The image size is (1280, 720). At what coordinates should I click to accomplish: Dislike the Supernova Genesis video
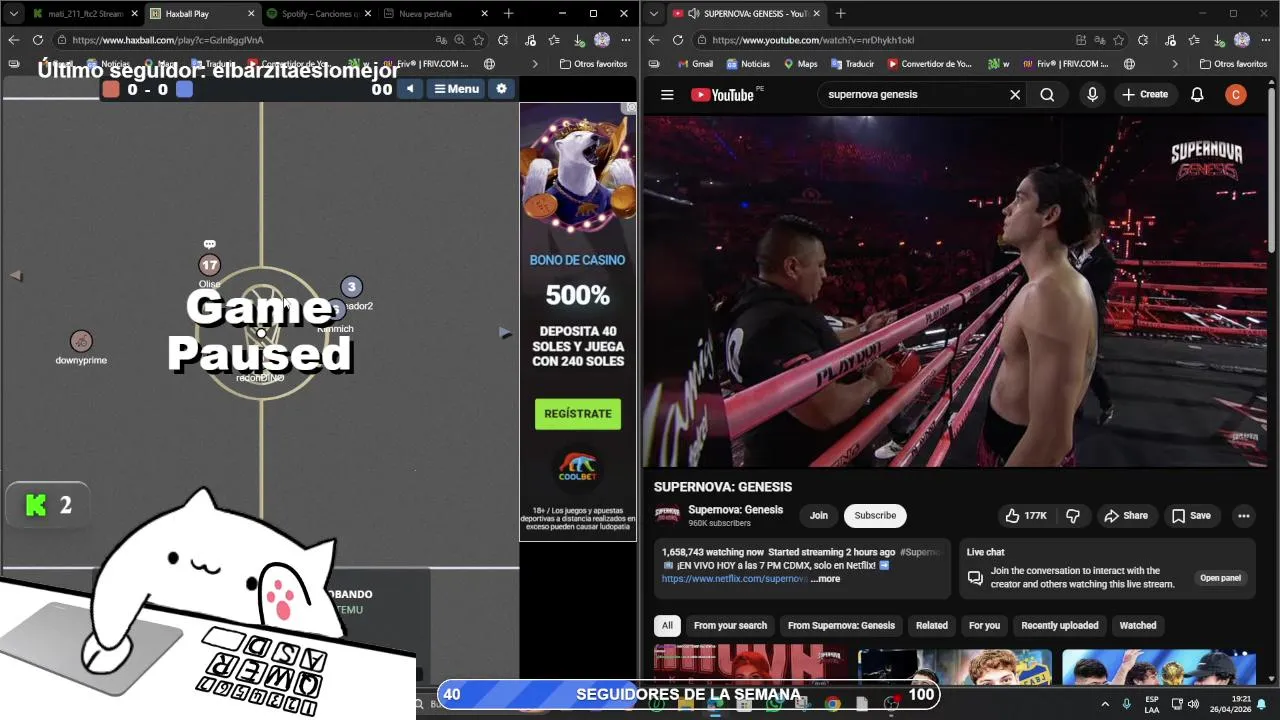pos(1073,516)
